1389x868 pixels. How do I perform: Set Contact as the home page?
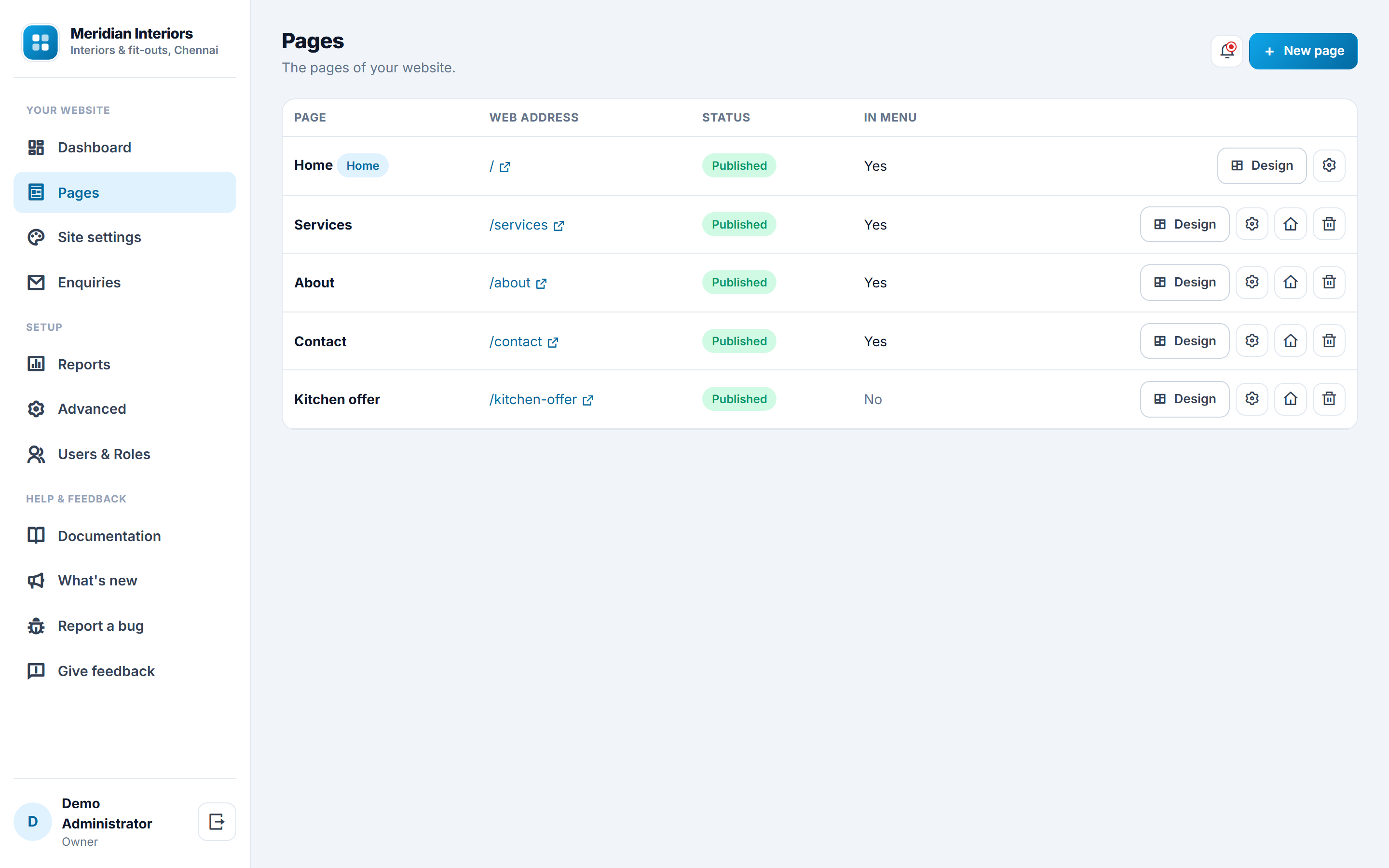point(1290,341)
